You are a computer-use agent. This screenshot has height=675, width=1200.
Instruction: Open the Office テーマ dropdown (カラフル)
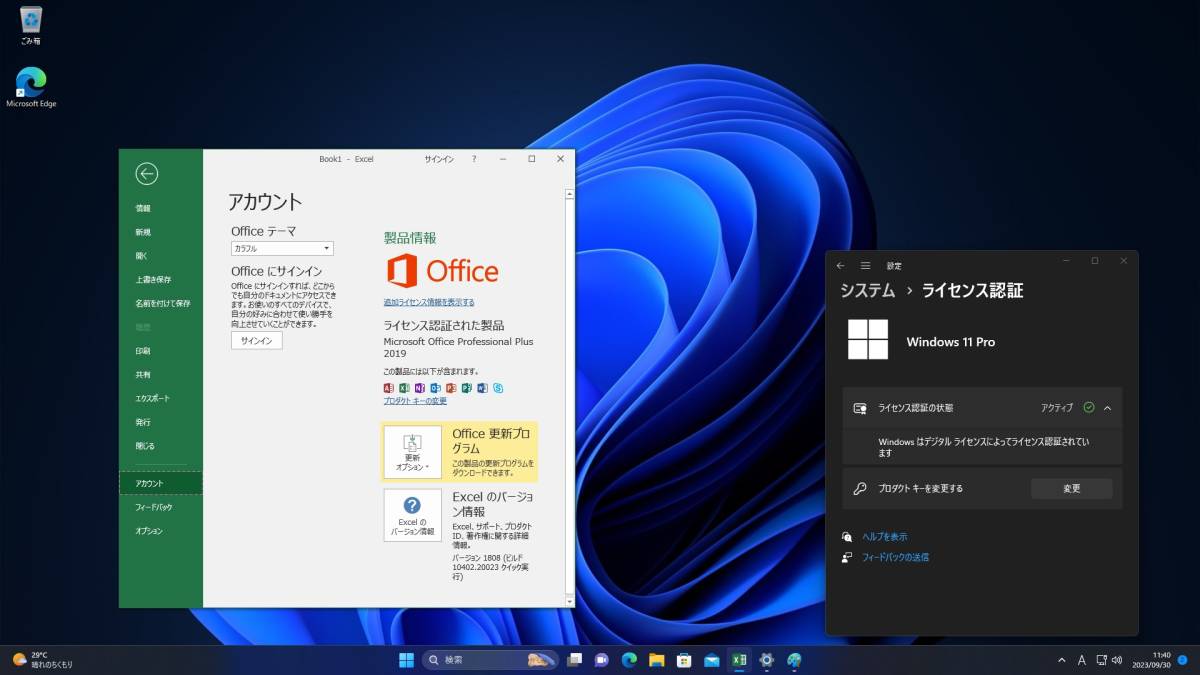pos(282,248)
